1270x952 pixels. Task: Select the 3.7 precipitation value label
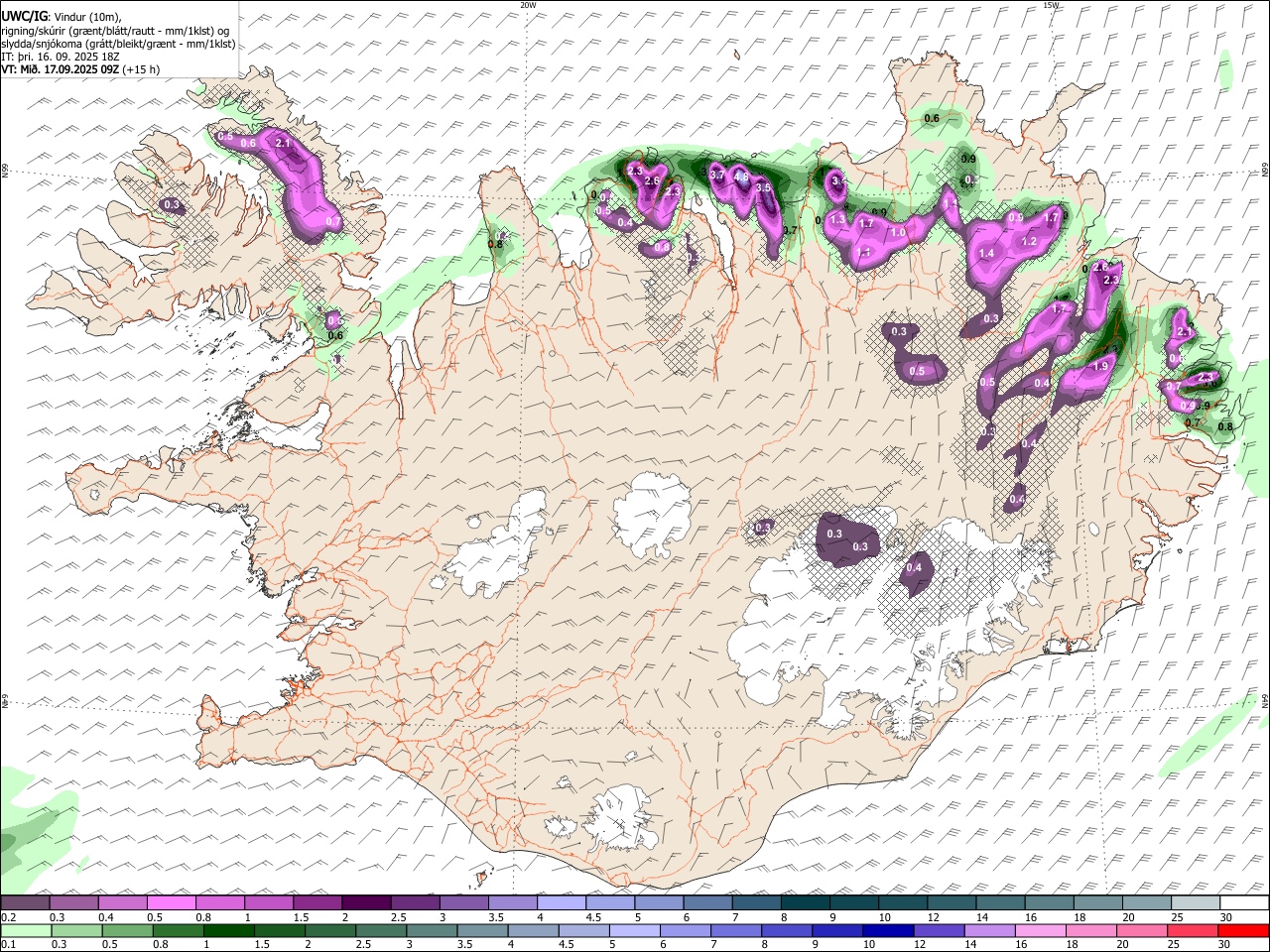coord(718,175)
